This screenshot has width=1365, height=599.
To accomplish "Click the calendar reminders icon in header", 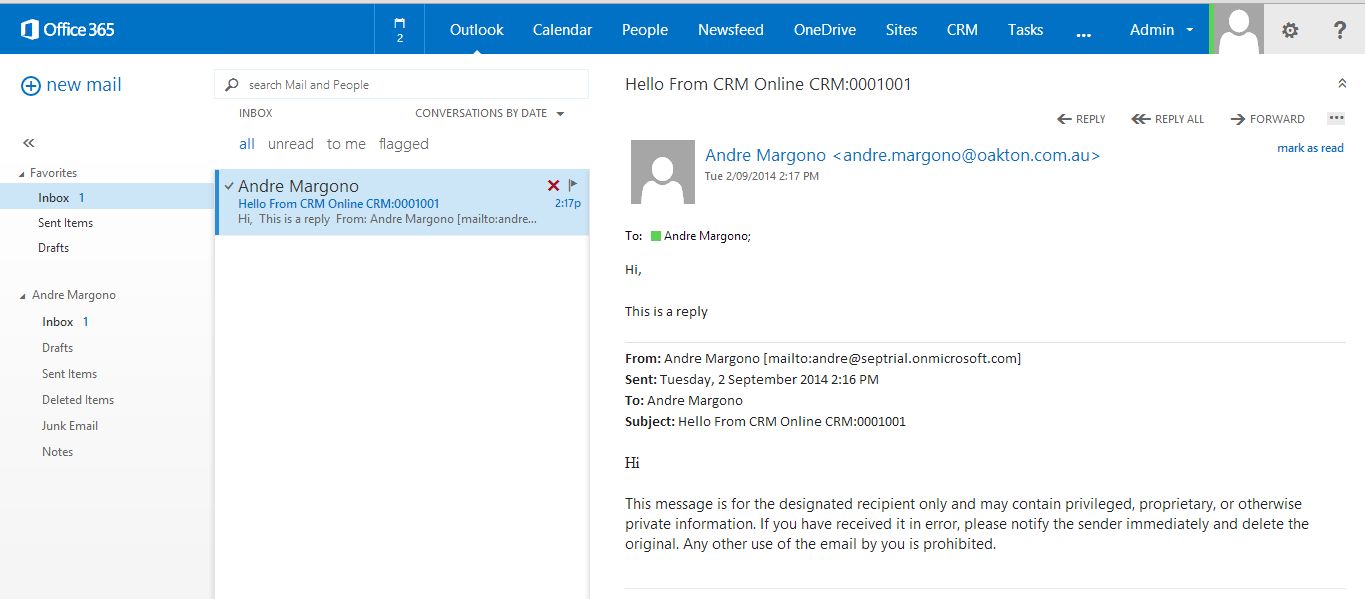I will (400, 29).
